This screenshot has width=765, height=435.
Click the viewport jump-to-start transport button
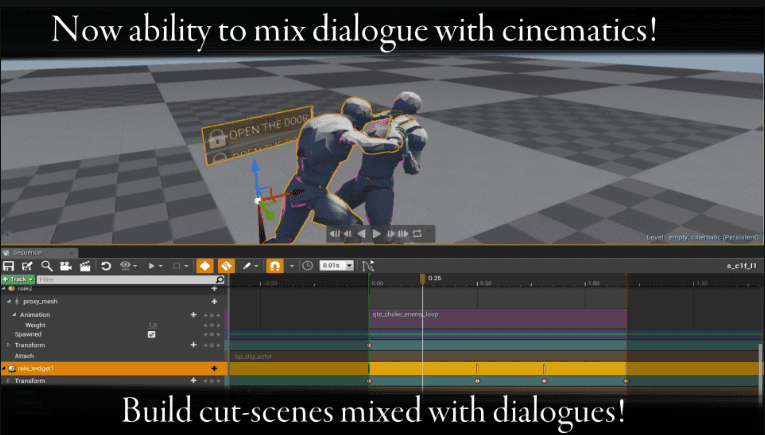[x=334, y=234]
